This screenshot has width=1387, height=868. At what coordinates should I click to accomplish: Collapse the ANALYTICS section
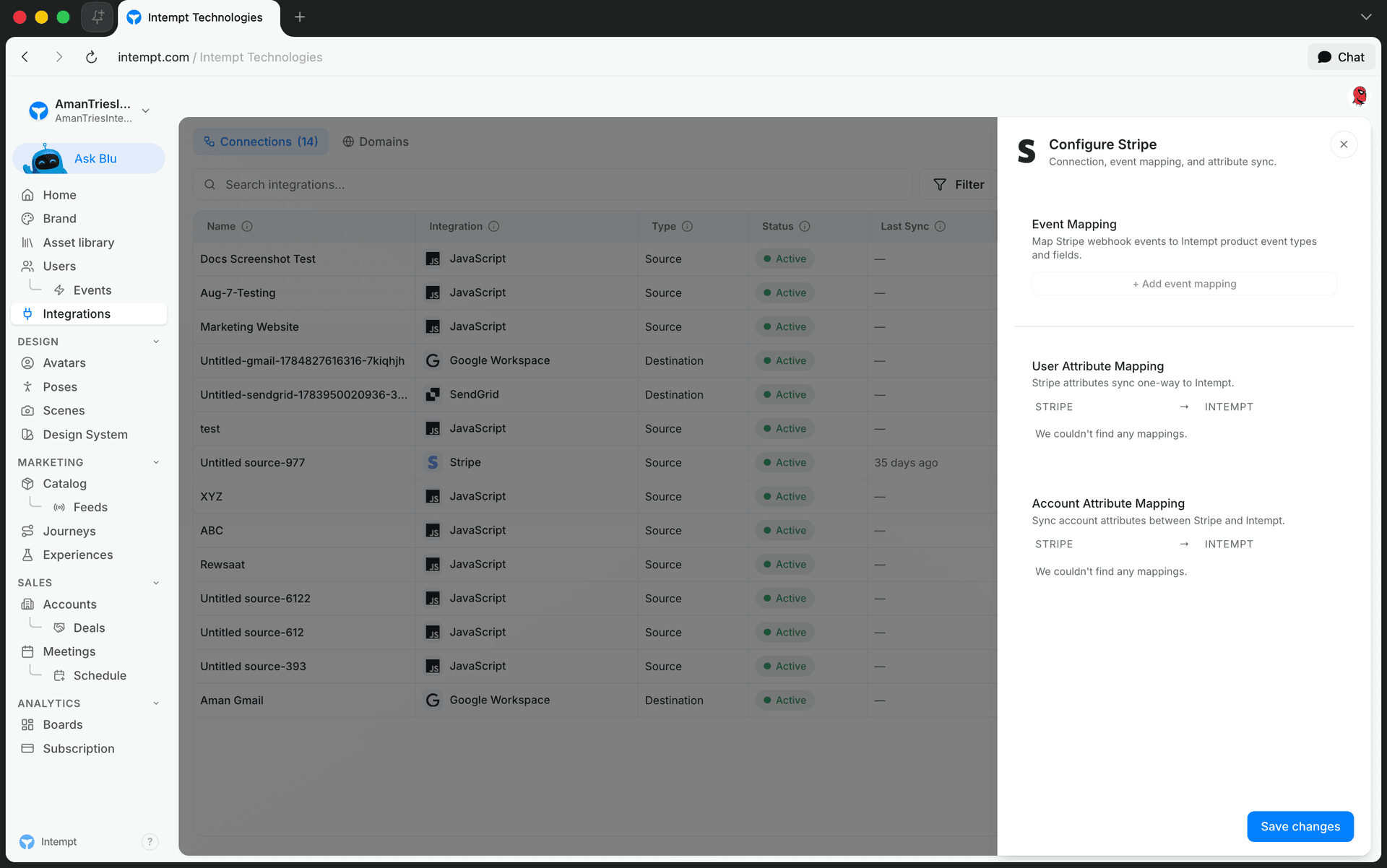coord(156,703)
